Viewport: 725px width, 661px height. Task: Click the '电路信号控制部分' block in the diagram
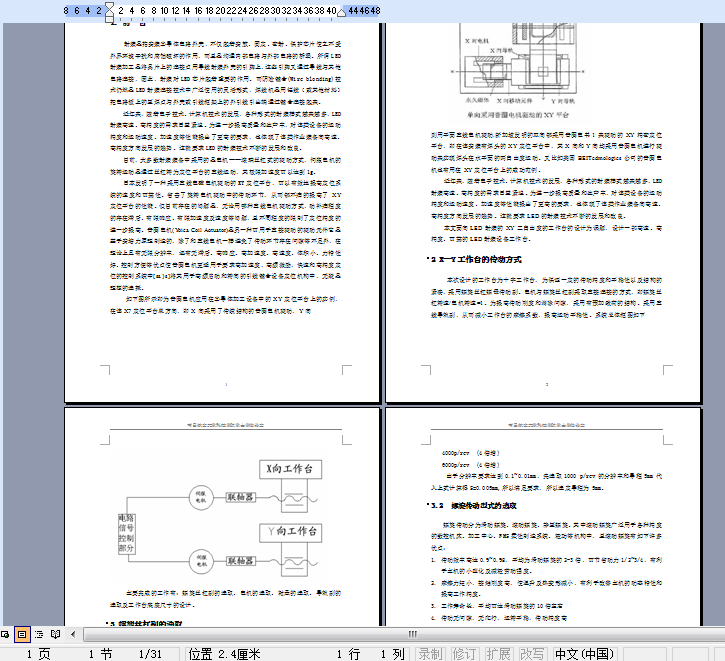coord(126,533)
